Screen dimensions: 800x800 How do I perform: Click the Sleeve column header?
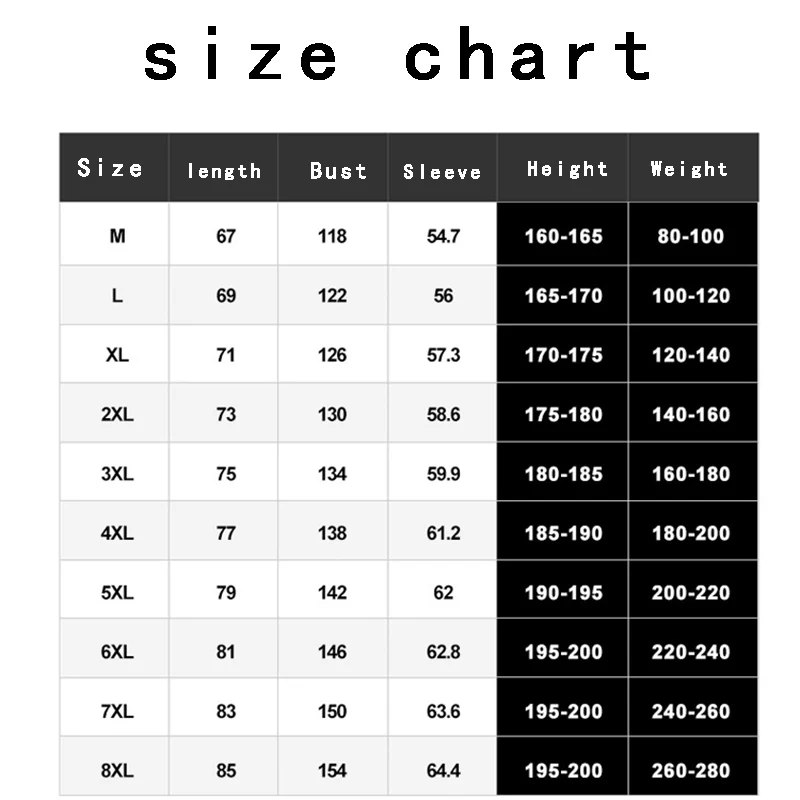[x=442, y=172]
